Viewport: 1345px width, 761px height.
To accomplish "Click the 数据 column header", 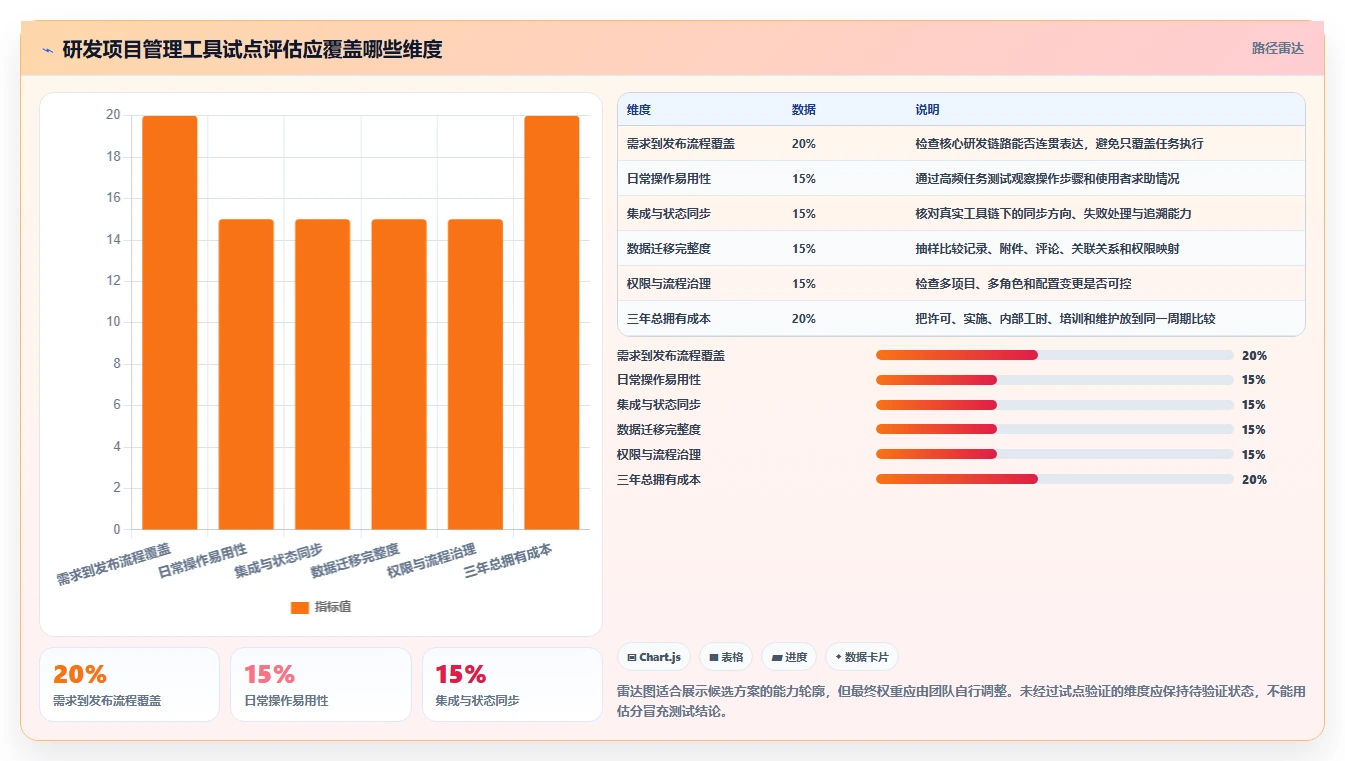I will coord(804,110).
